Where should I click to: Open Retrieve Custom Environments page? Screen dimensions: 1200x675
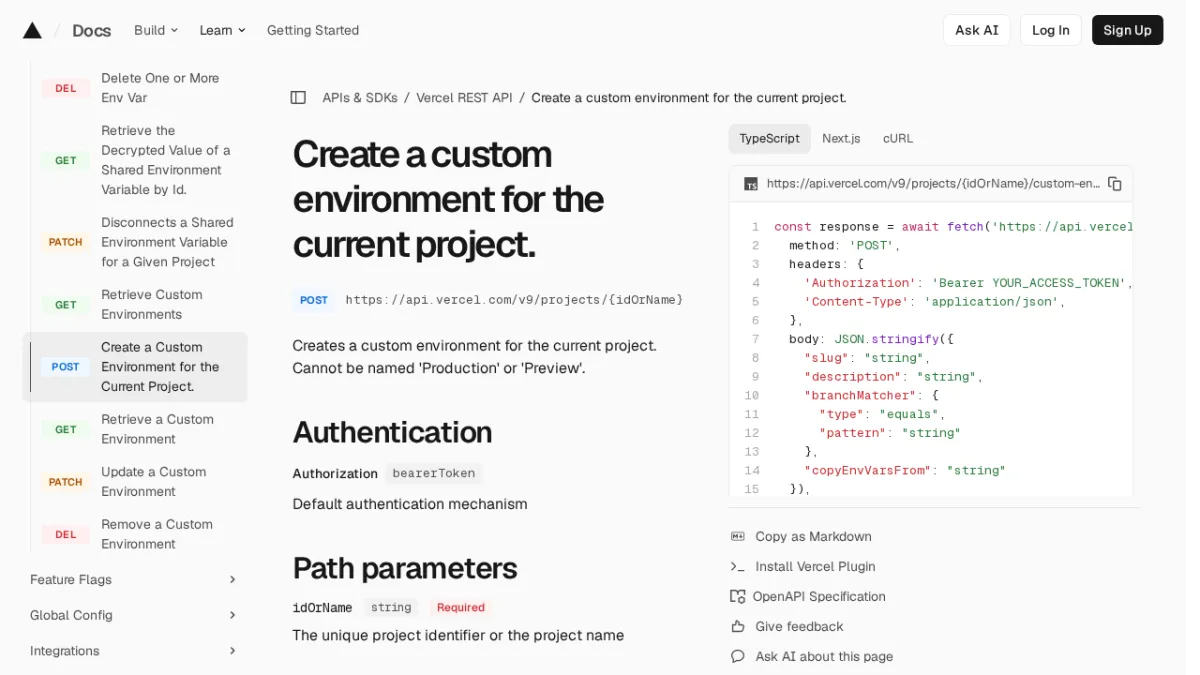(152, 305)
